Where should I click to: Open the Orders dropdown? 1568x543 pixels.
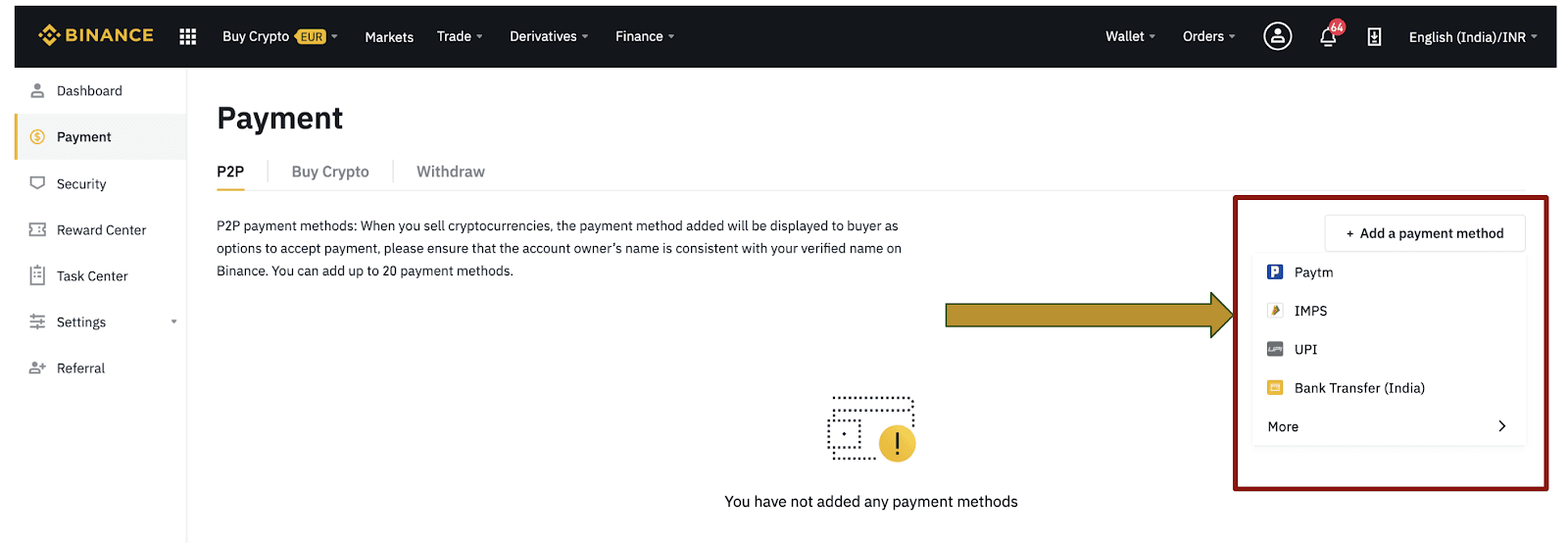(1208, 36)
